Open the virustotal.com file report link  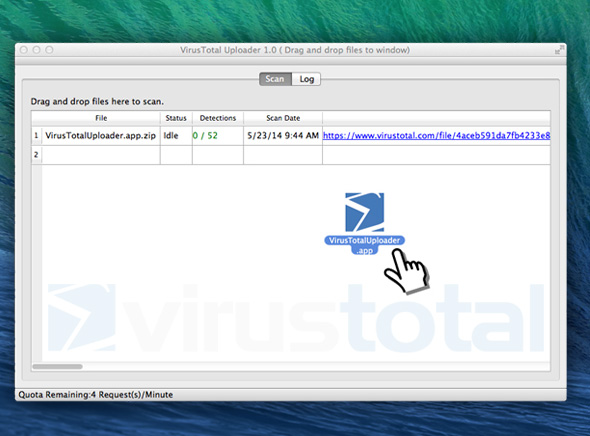(x=436, y=135)
